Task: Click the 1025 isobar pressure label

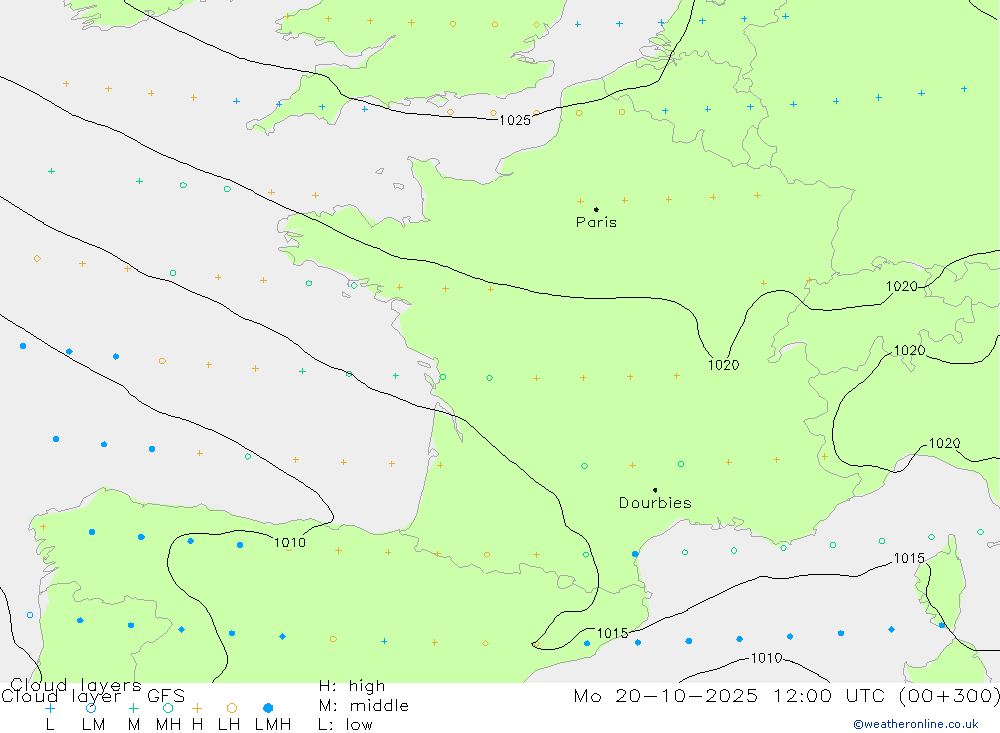Action: [x=515, y=120]
